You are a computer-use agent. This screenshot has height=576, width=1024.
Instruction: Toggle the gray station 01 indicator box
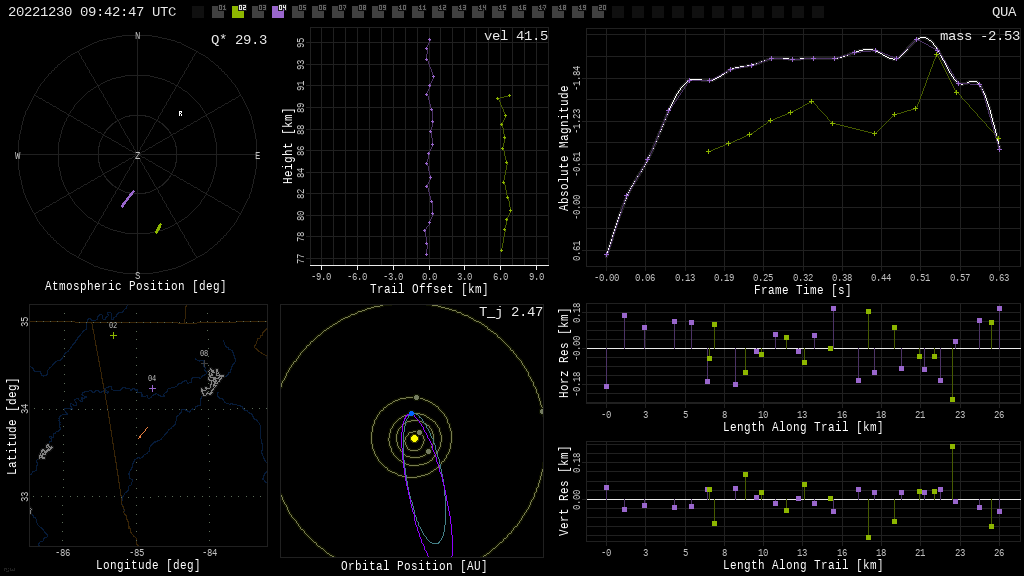tap(218, 12)
